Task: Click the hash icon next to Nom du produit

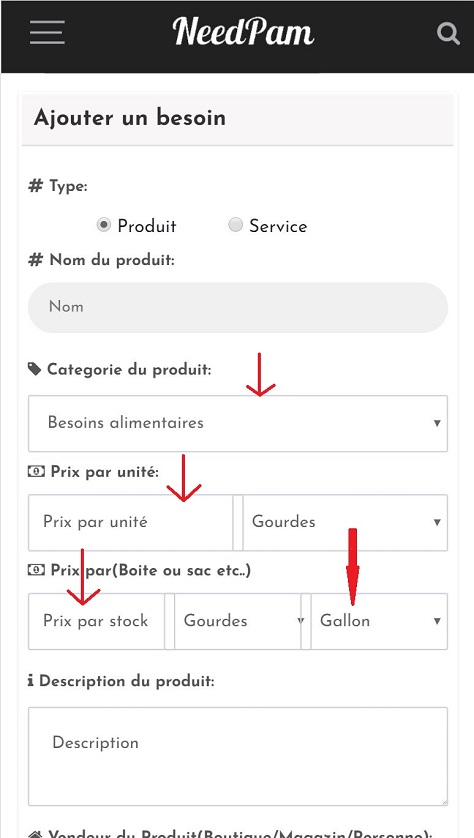Action: click(x=35, y=260)
